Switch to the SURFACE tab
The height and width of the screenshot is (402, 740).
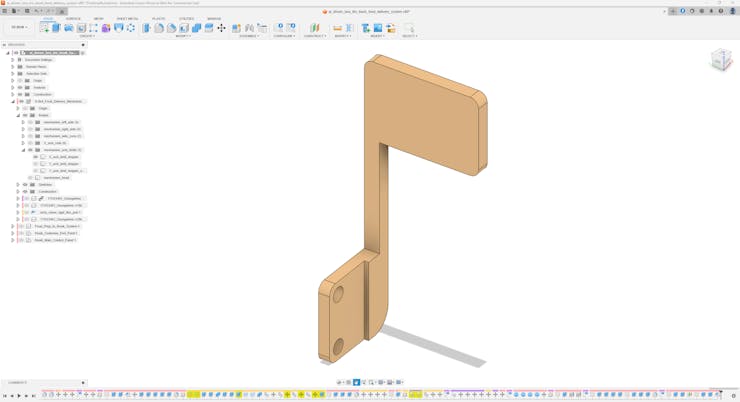click(73, 18)
